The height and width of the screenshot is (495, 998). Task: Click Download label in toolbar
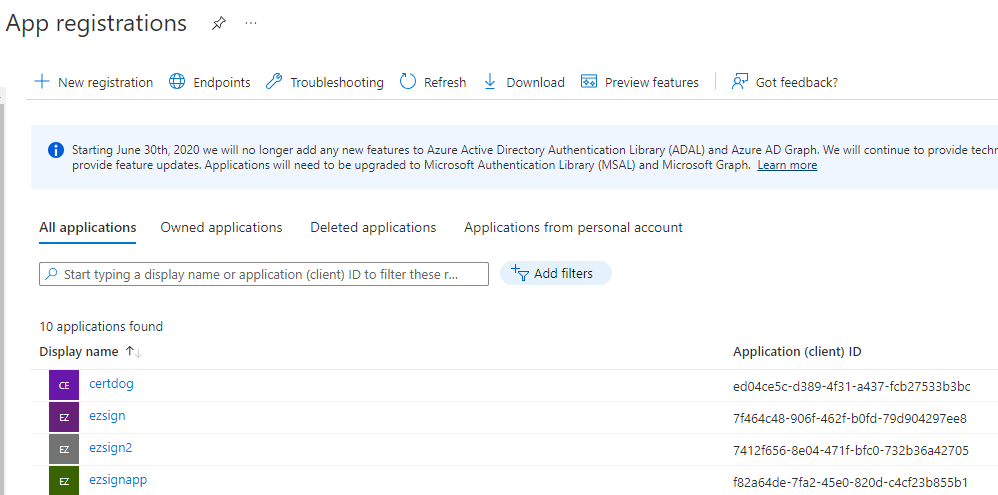coord(535,83)
